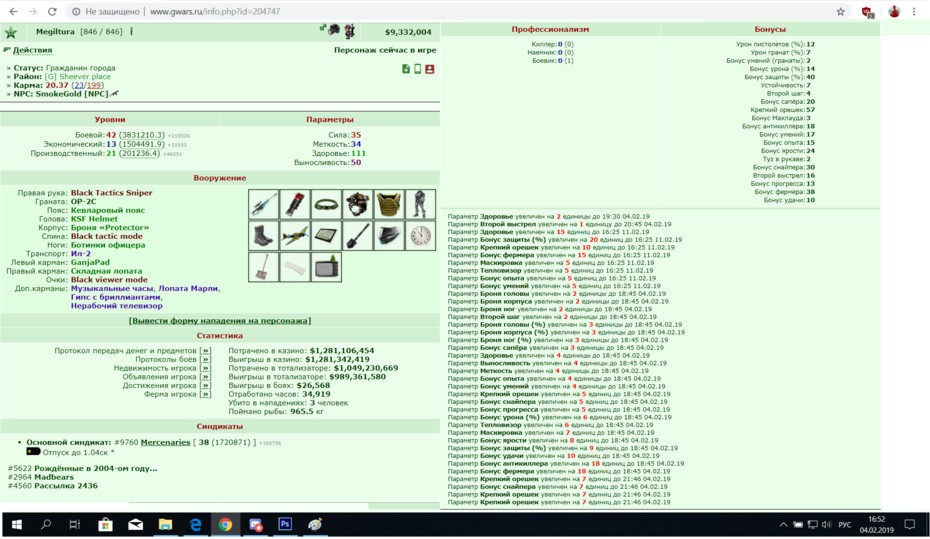Image resolution: width=930 pixels, height=539 pixels.
Task: Click the Protector body armor icon
Action: point(389,205)
